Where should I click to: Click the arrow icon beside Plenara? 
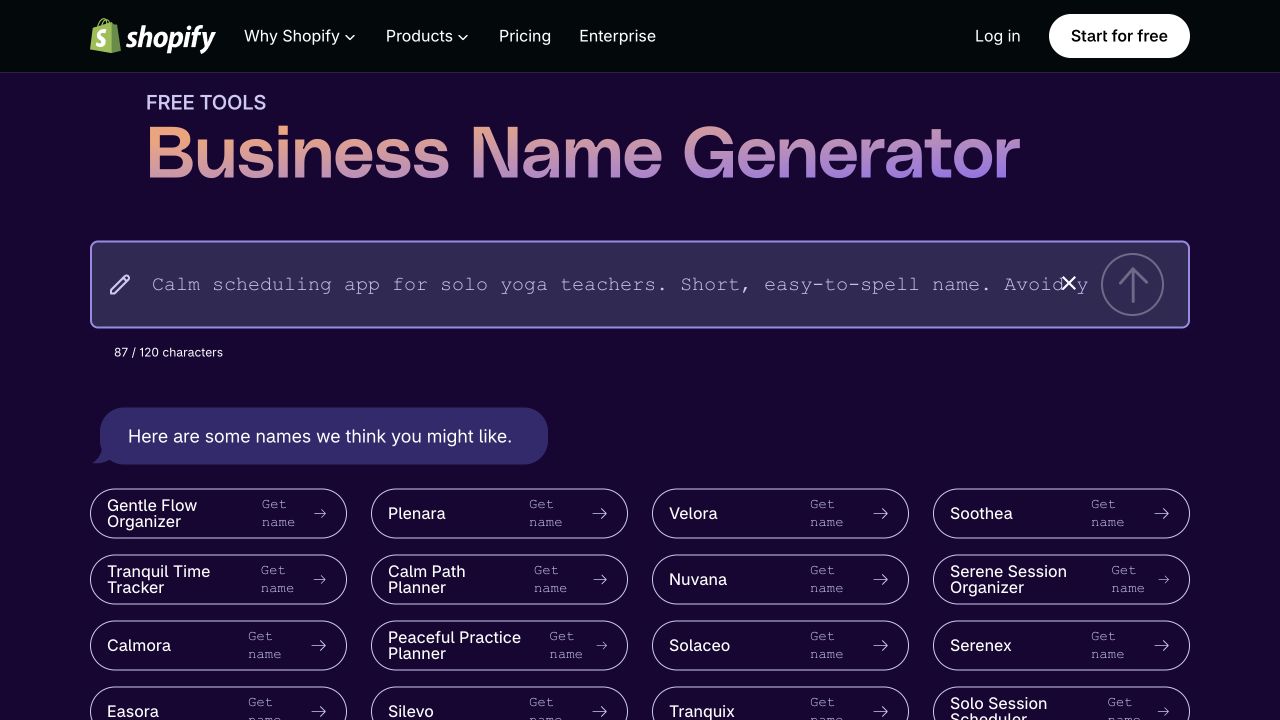tap(600, 514)
